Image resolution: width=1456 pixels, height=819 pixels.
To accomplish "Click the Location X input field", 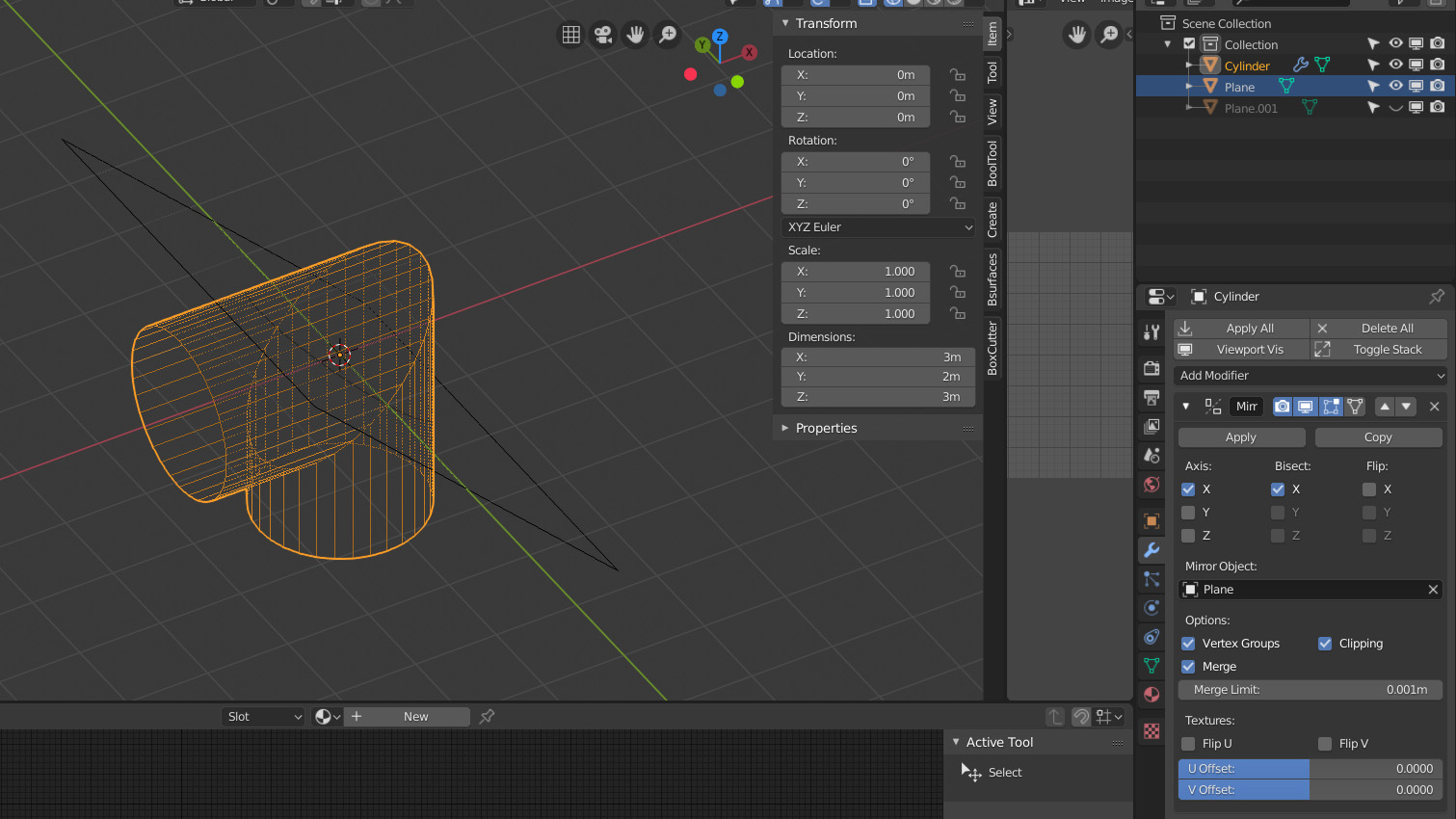I will (855, 74).
